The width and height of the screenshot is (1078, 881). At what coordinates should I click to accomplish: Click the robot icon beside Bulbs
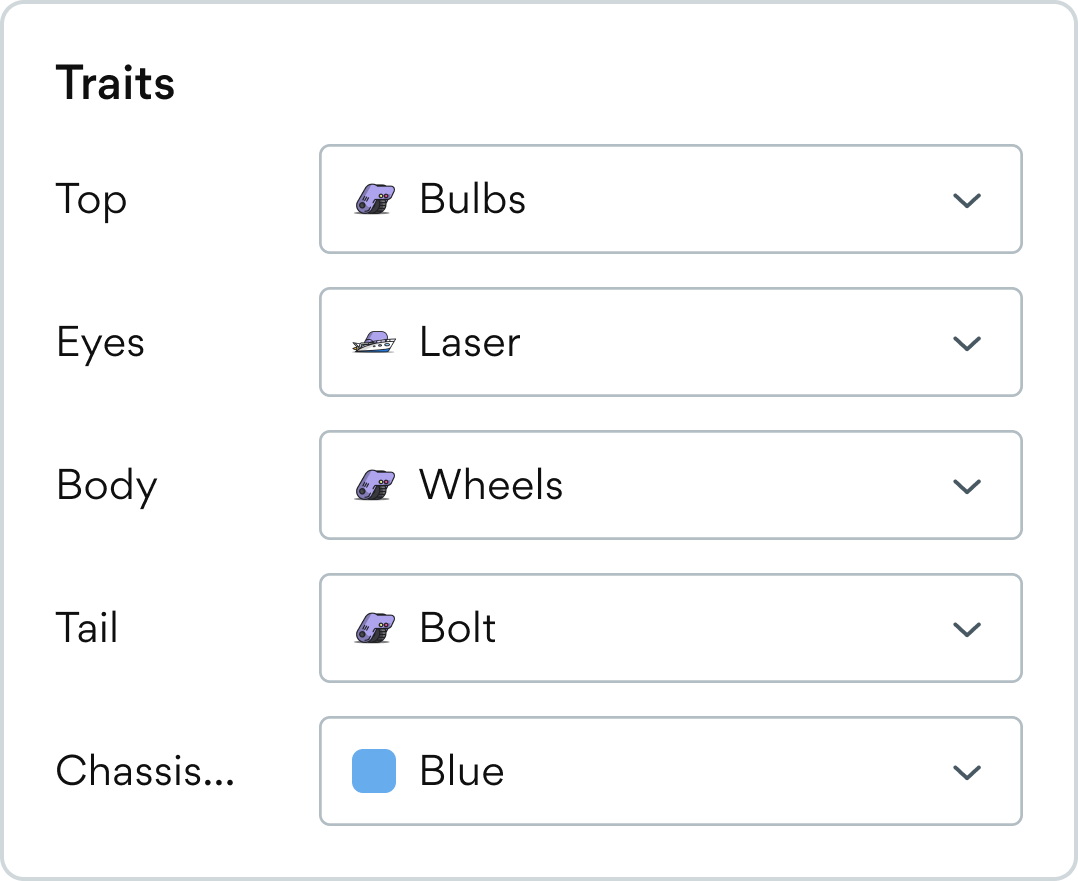click(374, 200)
